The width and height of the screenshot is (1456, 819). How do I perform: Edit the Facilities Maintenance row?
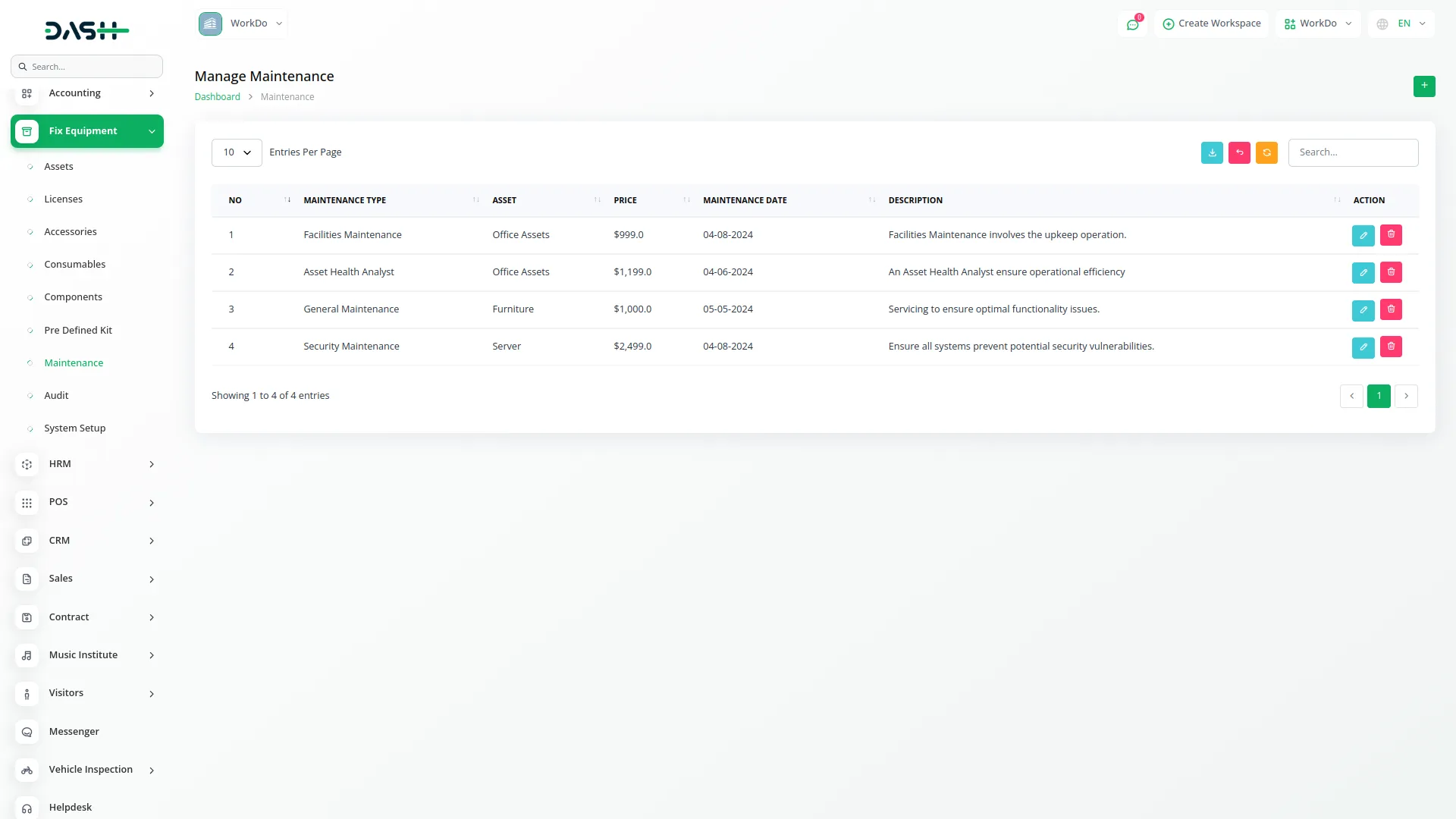[1363, 235]
